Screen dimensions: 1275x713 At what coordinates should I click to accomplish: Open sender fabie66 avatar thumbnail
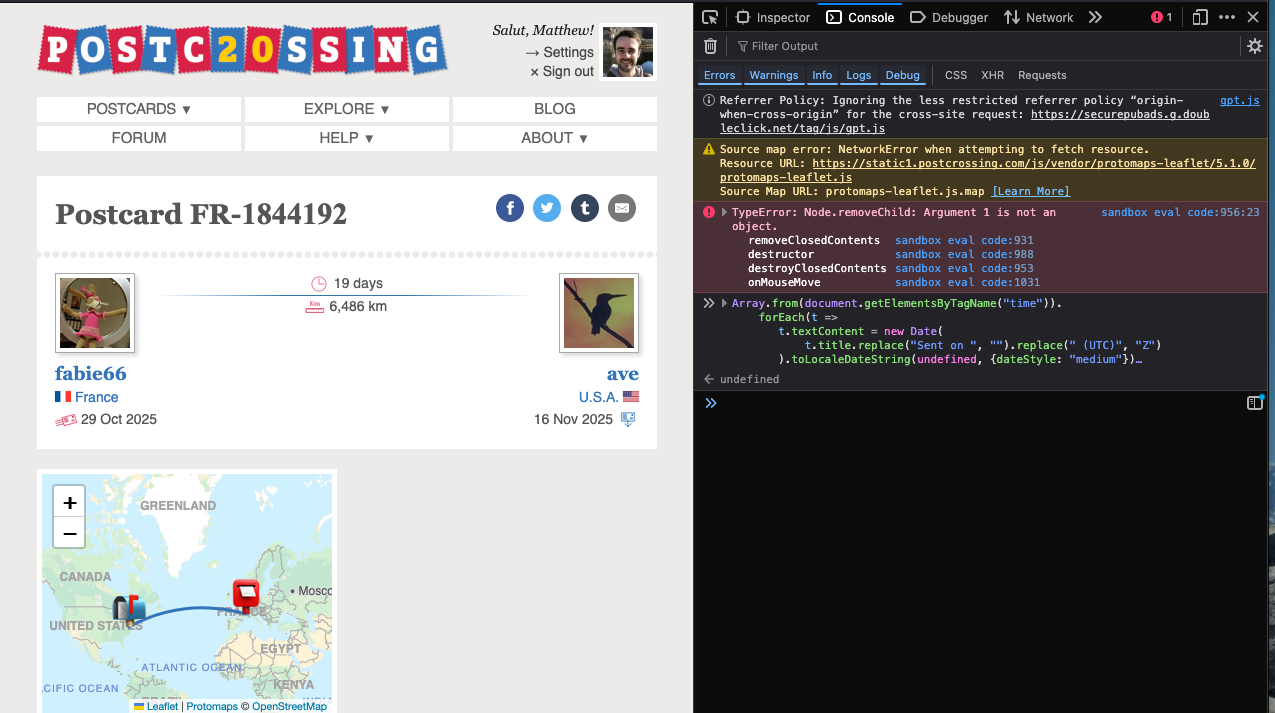(x=95, y=314)
